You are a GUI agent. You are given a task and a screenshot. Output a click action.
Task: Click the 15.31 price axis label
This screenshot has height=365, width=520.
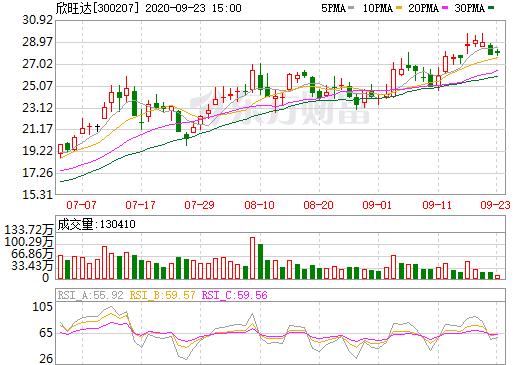(x=38, y=194)
